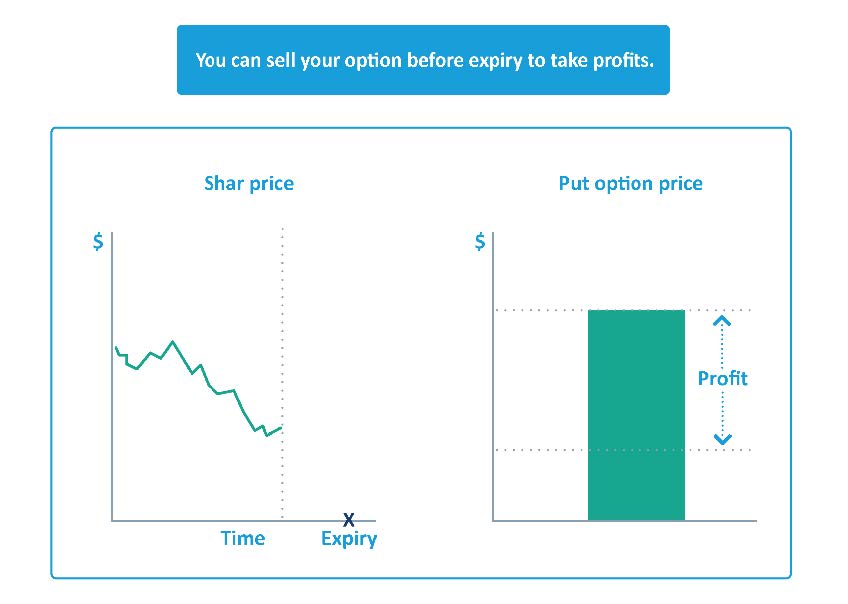Click the "Profit" label
Screen dimensions: 848x604
click(x=722, y=378)
